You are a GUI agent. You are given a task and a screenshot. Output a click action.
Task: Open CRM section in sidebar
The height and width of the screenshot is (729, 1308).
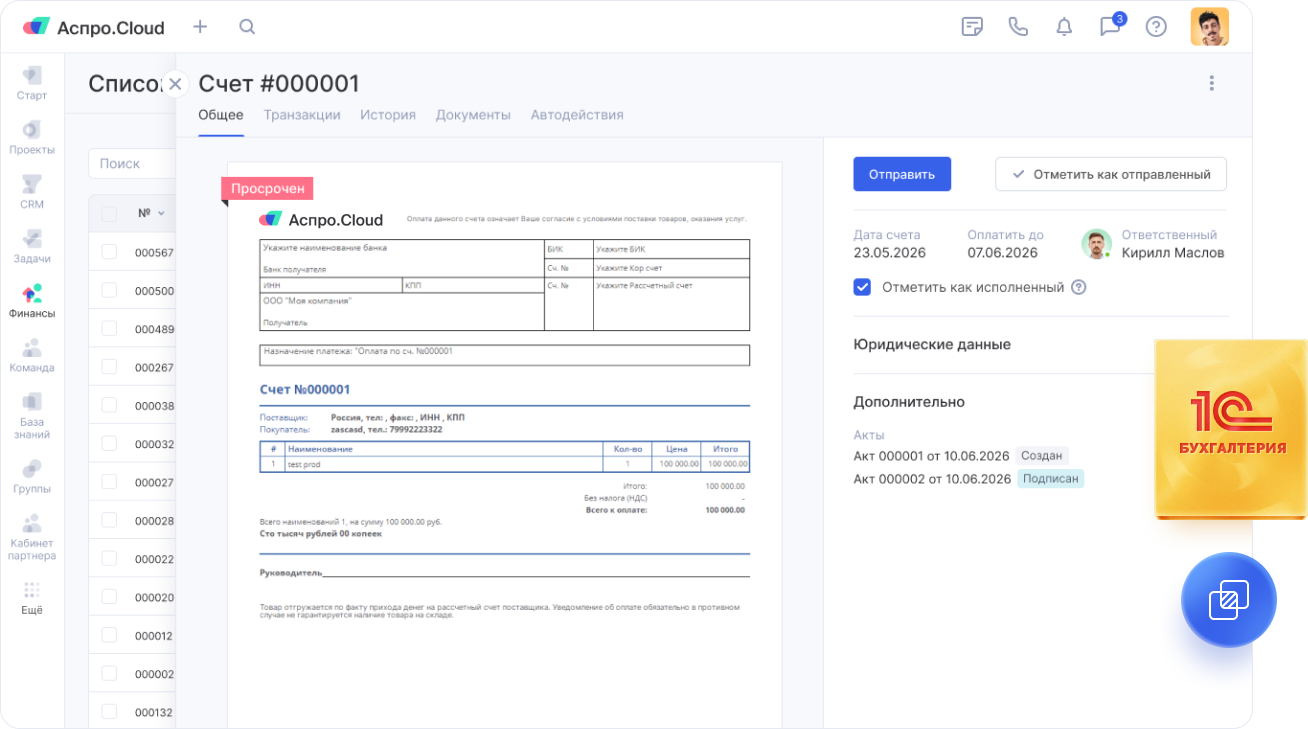coord(32,192)
